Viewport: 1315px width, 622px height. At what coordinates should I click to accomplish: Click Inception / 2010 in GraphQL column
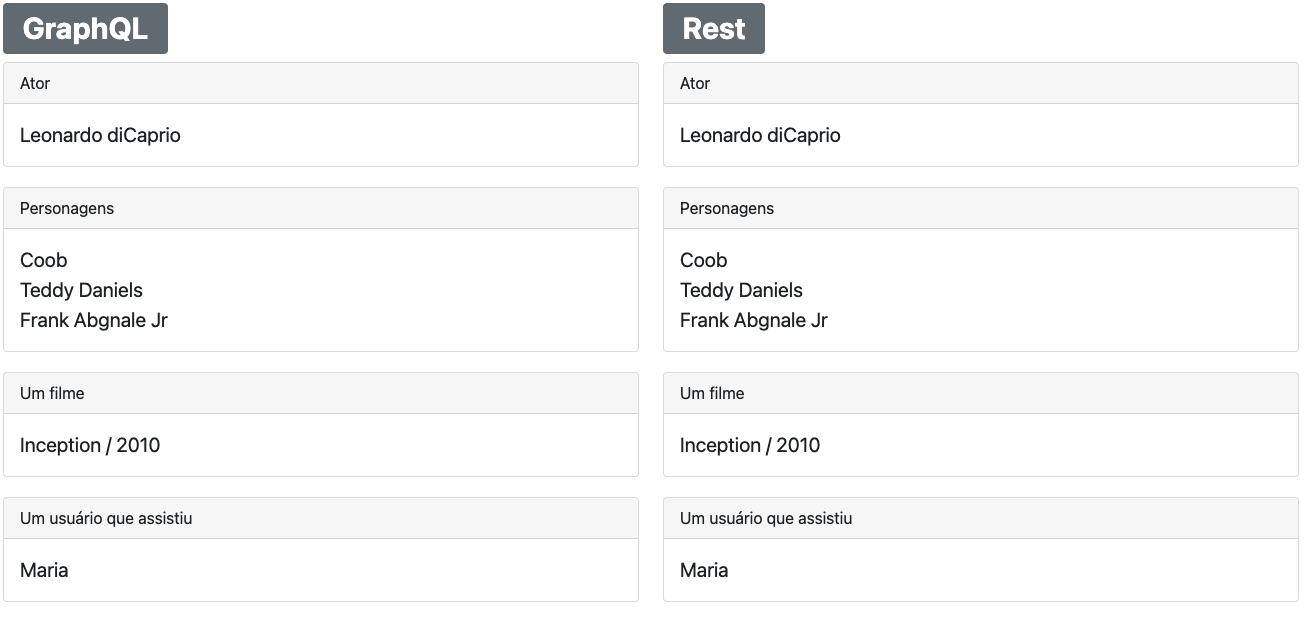90,445
